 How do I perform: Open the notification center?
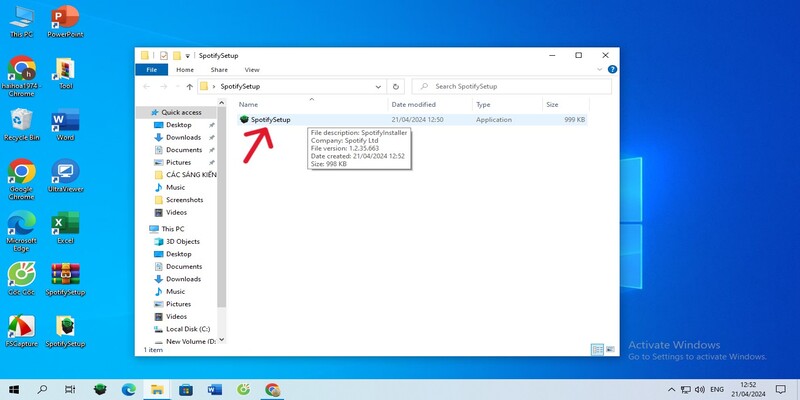coord(781,390)
